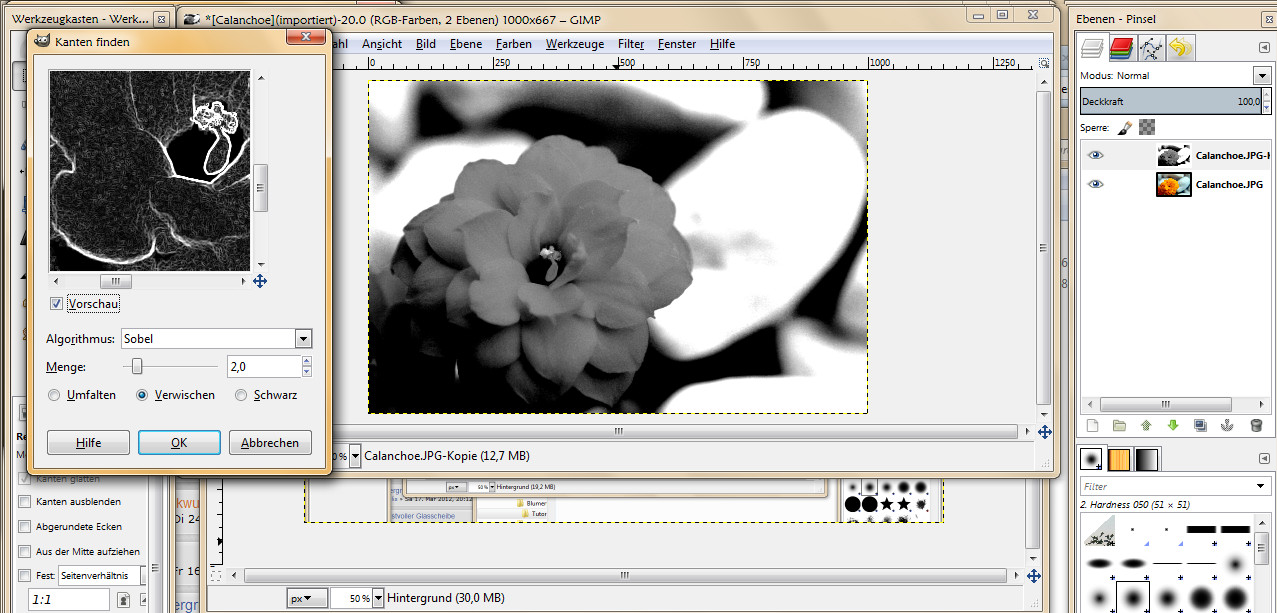Open the Fenster menu

(x=677, y=44)
